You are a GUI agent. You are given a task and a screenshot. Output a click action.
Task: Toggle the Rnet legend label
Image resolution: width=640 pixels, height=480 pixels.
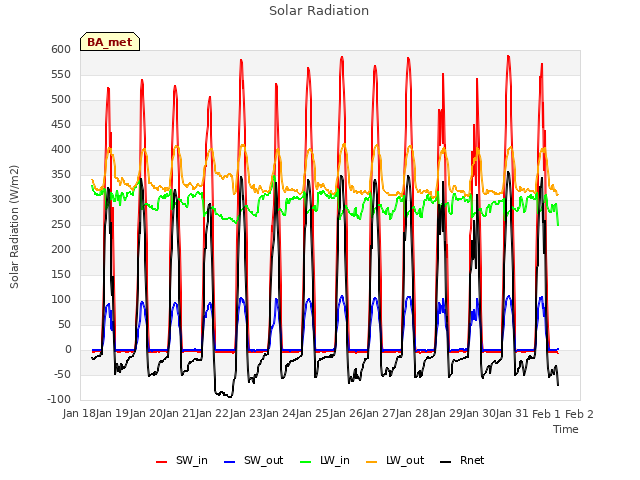(x=472, y=461)
